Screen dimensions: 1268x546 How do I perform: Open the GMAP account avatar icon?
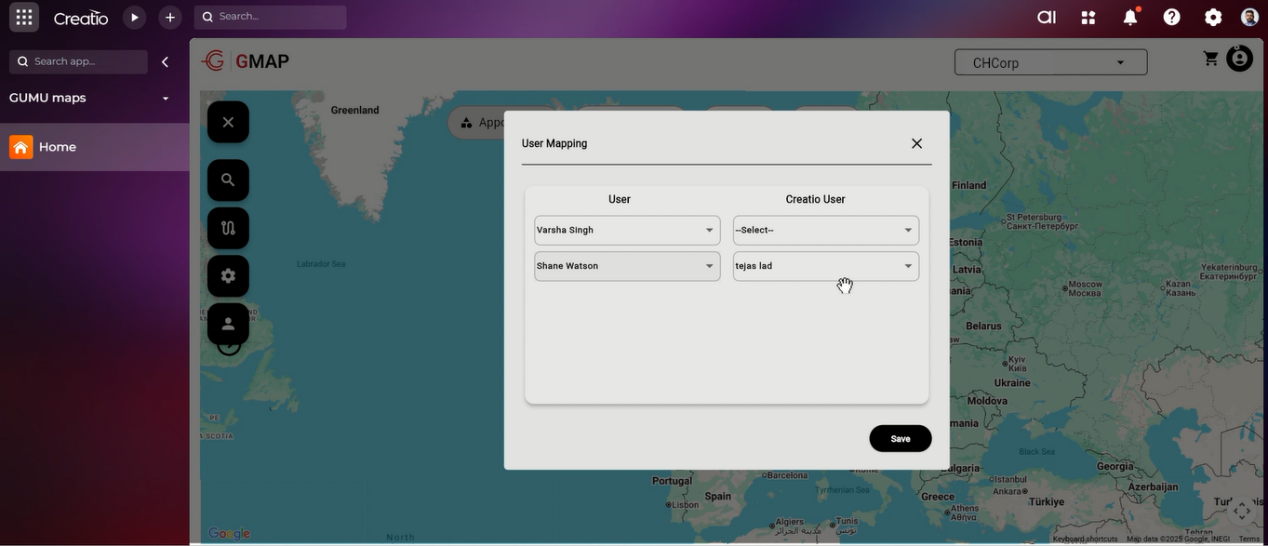pyautogui.click(x=1240, y=59)
